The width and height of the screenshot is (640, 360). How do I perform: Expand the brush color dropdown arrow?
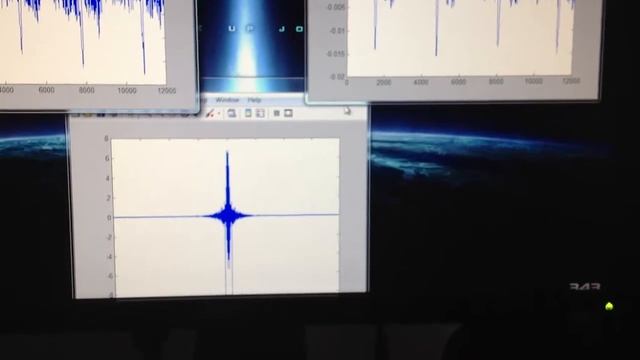(219, 114)
